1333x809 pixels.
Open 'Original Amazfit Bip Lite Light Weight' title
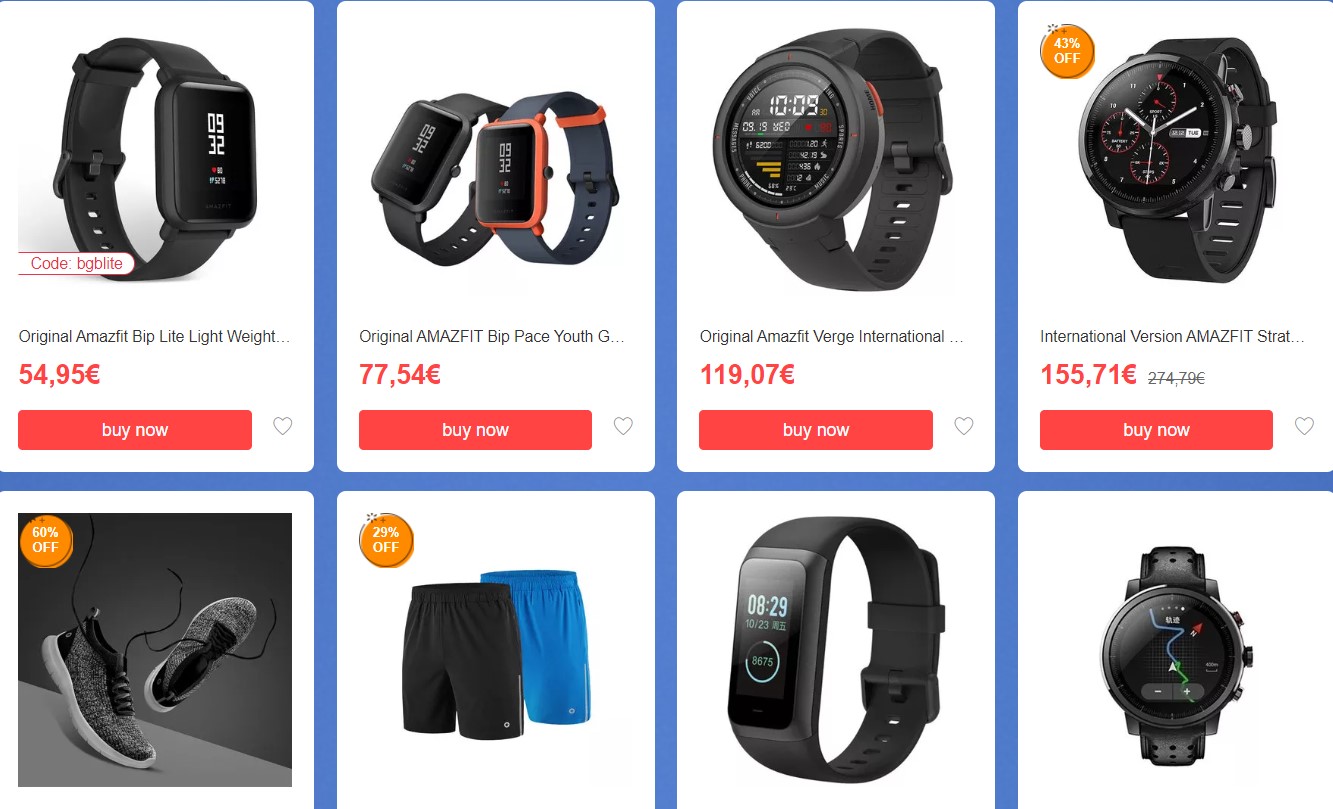point(155,337)
